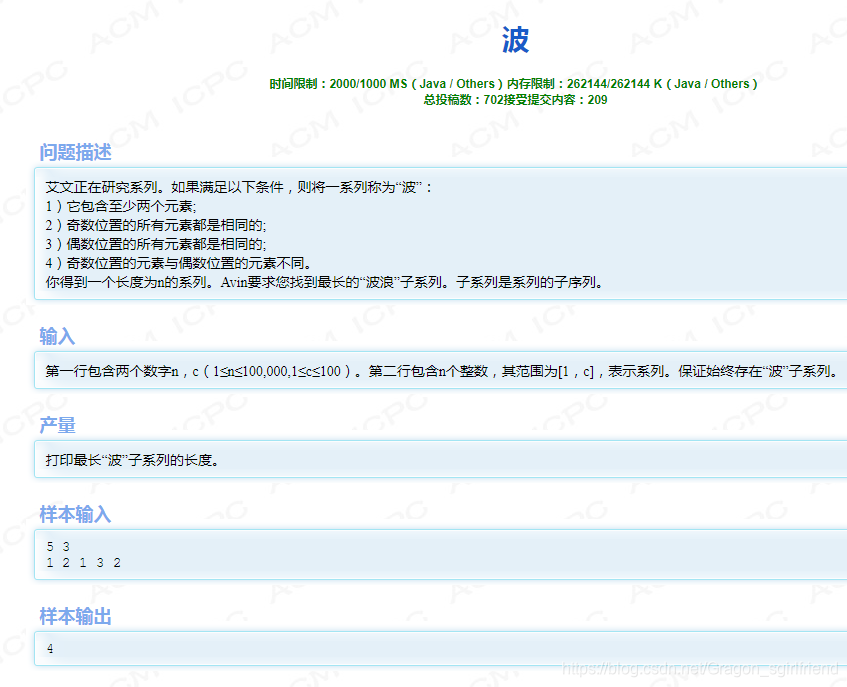The width and height of the screenshot is (847, 687).
Task: Click the submission count line 总投稿数：702
Action: 515,100
